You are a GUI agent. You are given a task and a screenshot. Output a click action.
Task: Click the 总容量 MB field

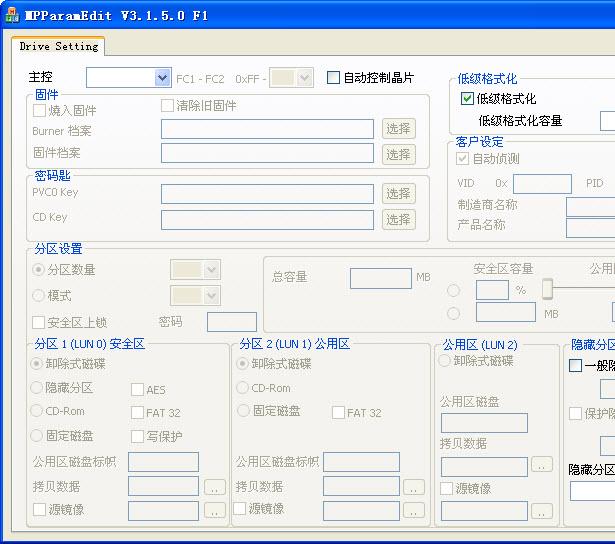point(380,278)
